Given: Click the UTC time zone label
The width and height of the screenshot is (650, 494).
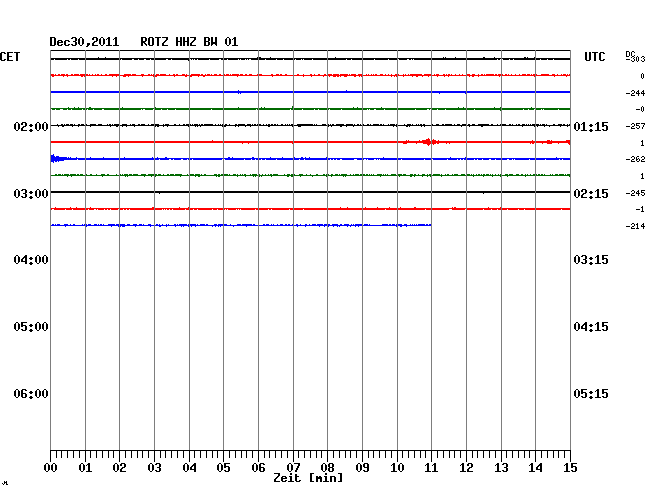Looking at the screenshot, I should pos(594,57).
